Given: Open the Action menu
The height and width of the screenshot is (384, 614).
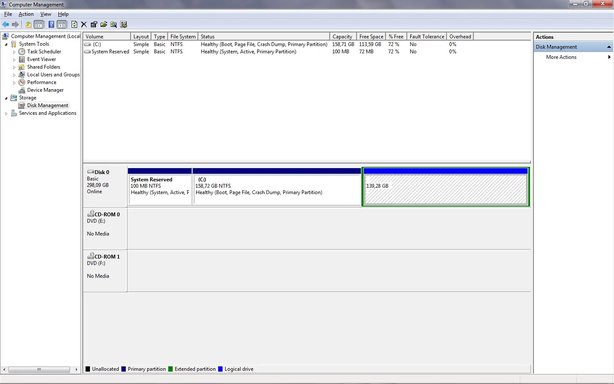Looking at the screenshot, I should (x=26, y=14).
